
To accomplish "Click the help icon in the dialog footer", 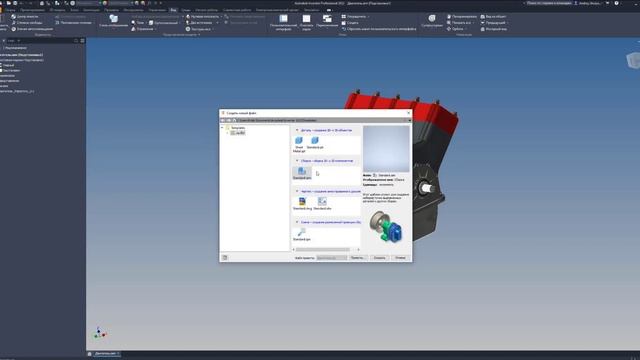I will pos(224,258).
